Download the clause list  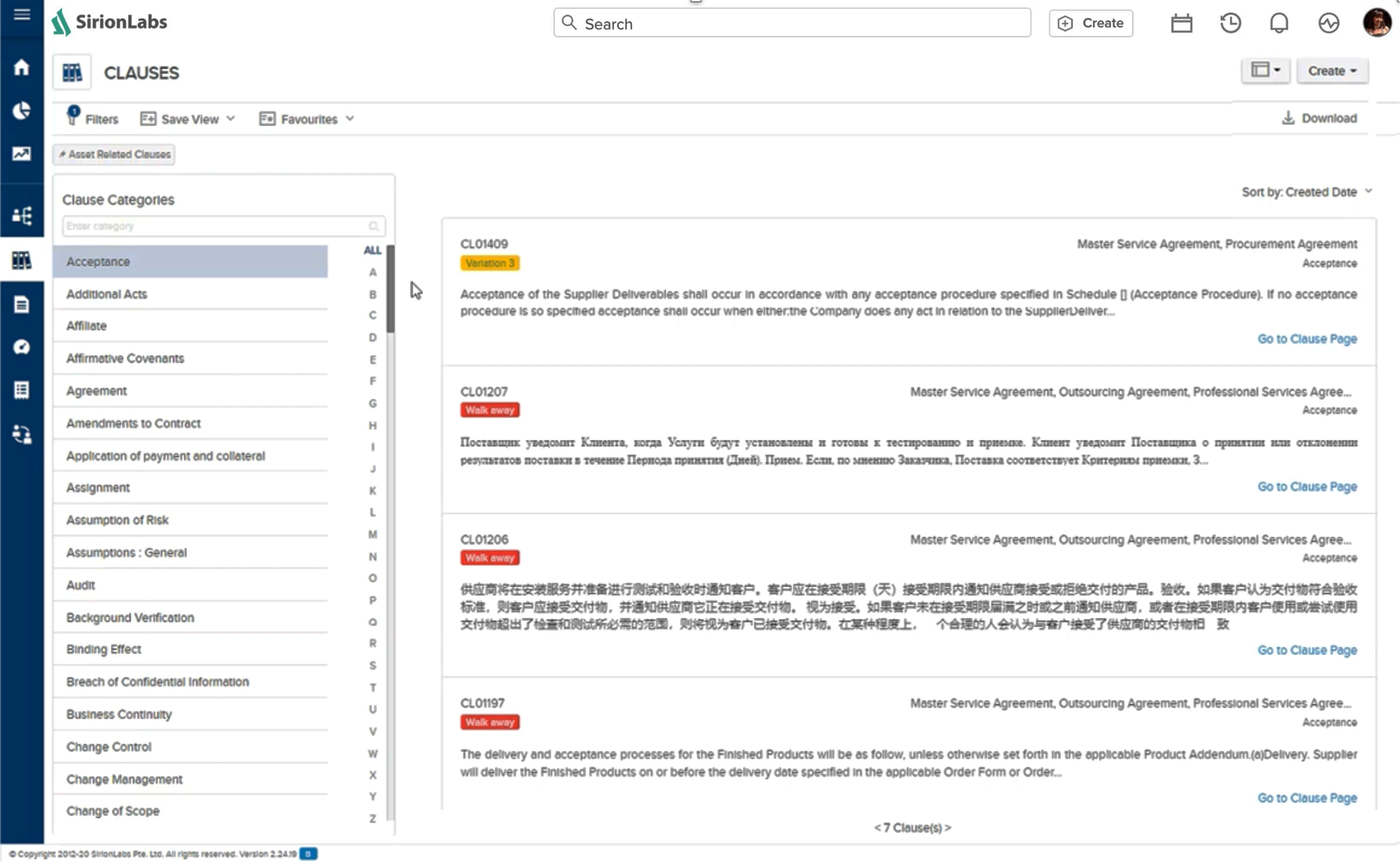pyautogui.click(x=1320, y=117)
